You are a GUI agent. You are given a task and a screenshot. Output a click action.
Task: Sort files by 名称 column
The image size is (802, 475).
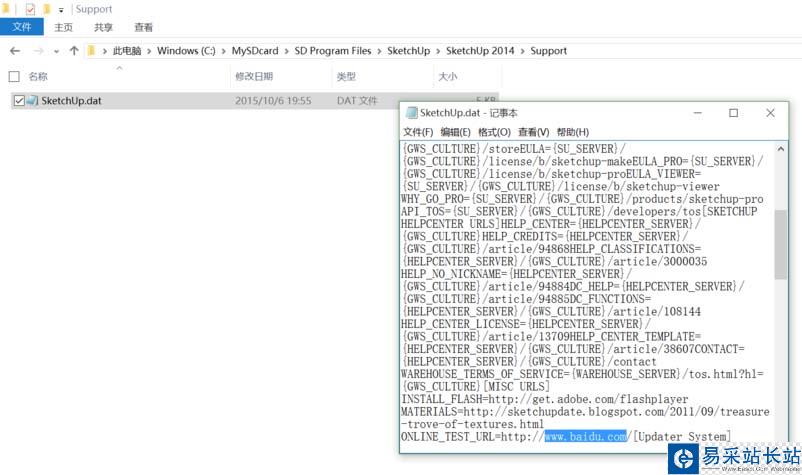coord(38,77)
